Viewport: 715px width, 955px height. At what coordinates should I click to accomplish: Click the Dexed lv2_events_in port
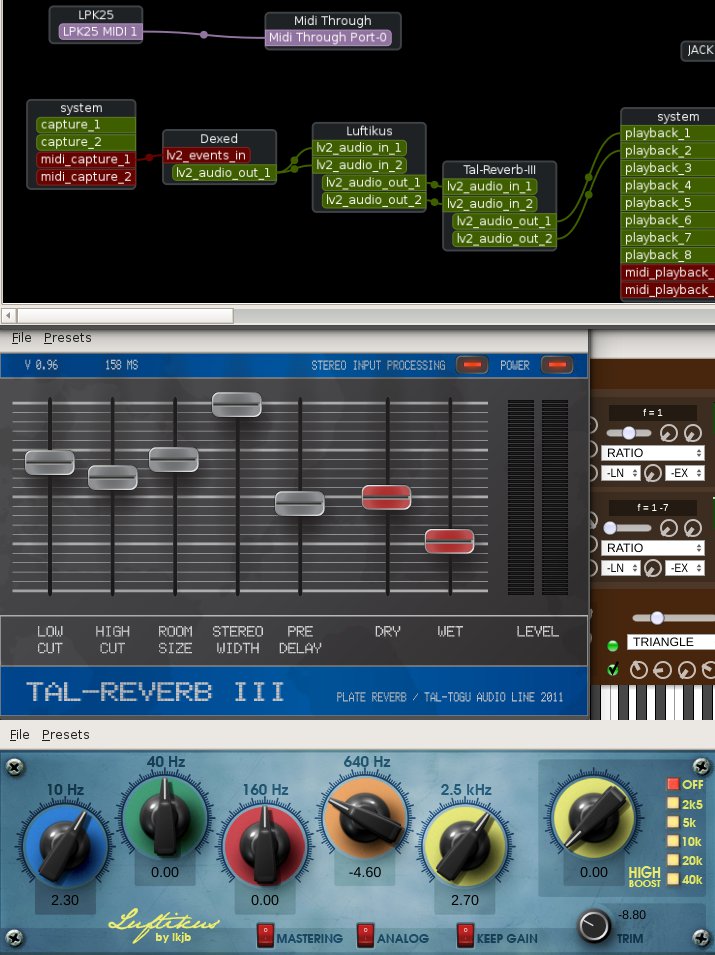click(206, 155)
